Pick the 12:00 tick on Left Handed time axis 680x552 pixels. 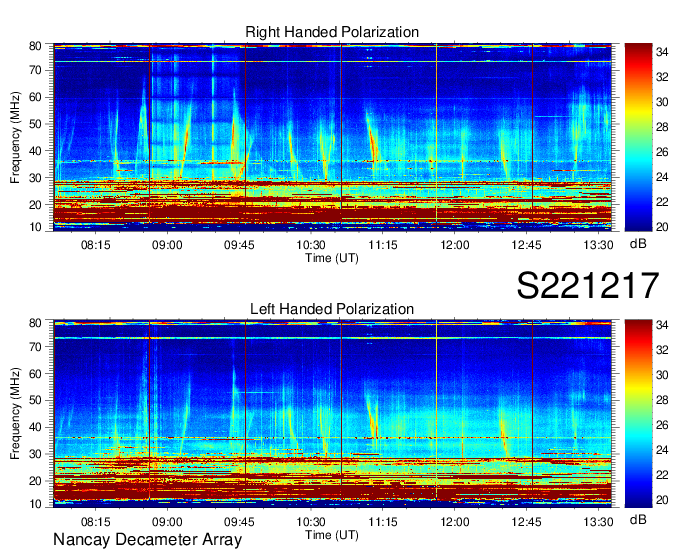[454, 522]
